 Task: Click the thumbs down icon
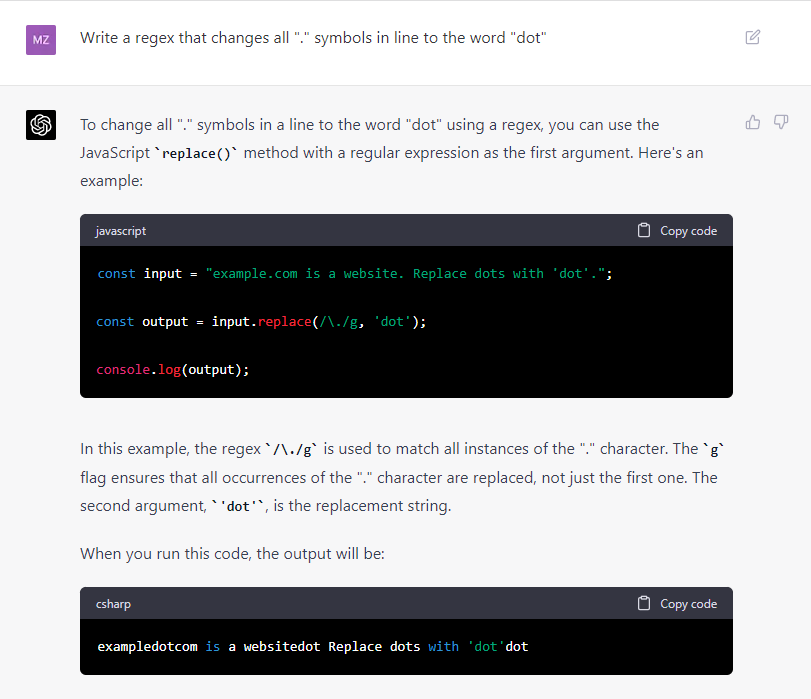point(780,123)
